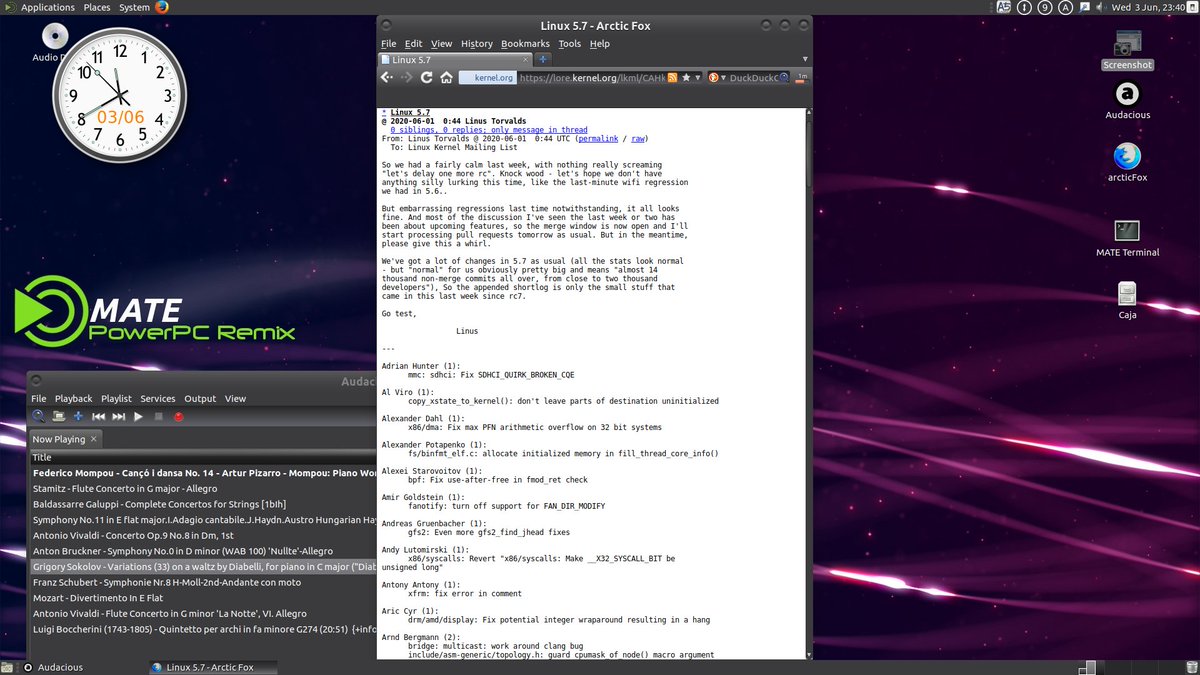Click the volume speaker icon in system tray
The image size is (1200, 675).
click(x=1099, y=7)
